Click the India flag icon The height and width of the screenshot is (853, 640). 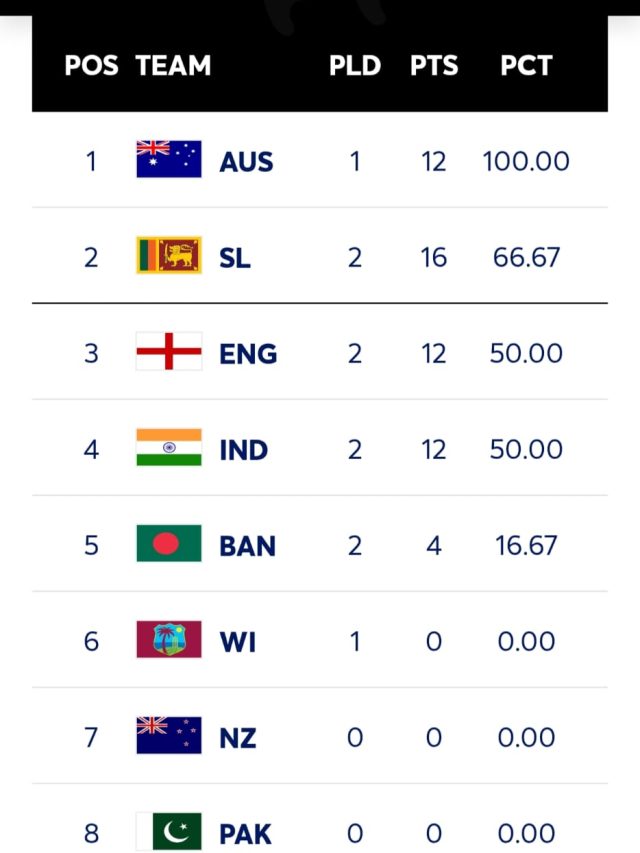tap(169, 447)
